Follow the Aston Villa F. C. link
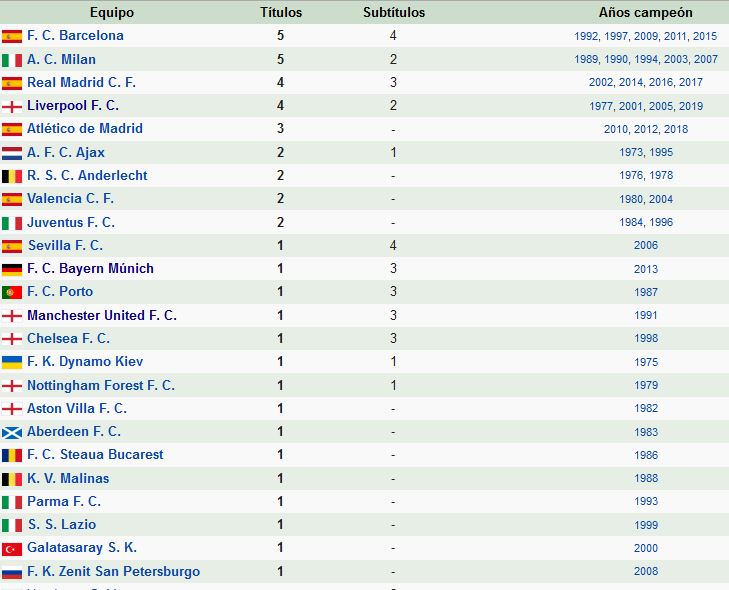 coord(77,408)
